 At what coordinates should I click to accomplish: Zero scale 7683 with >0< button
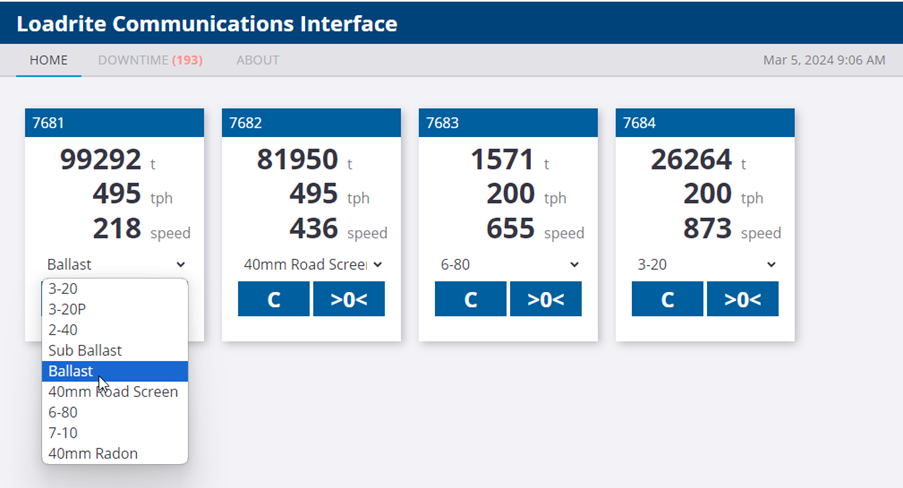click(546, 299)
